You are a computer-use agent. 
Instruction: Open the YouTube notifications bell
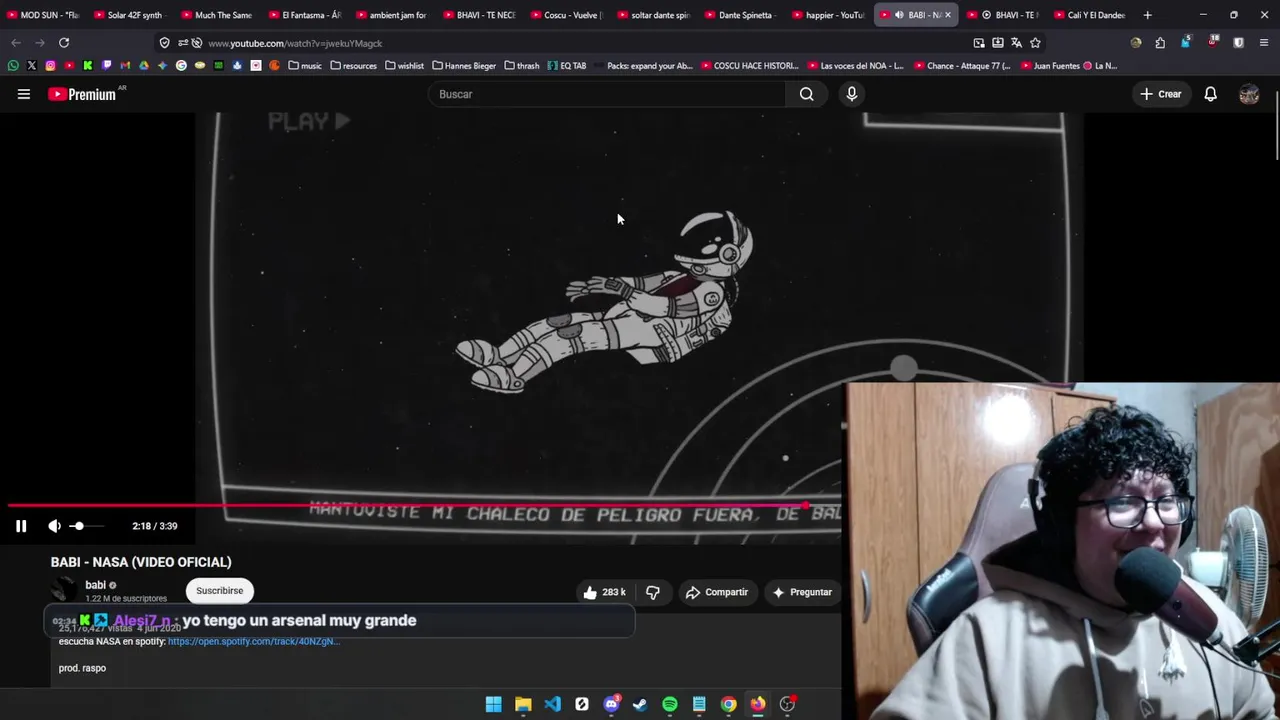pos(1210,94)
